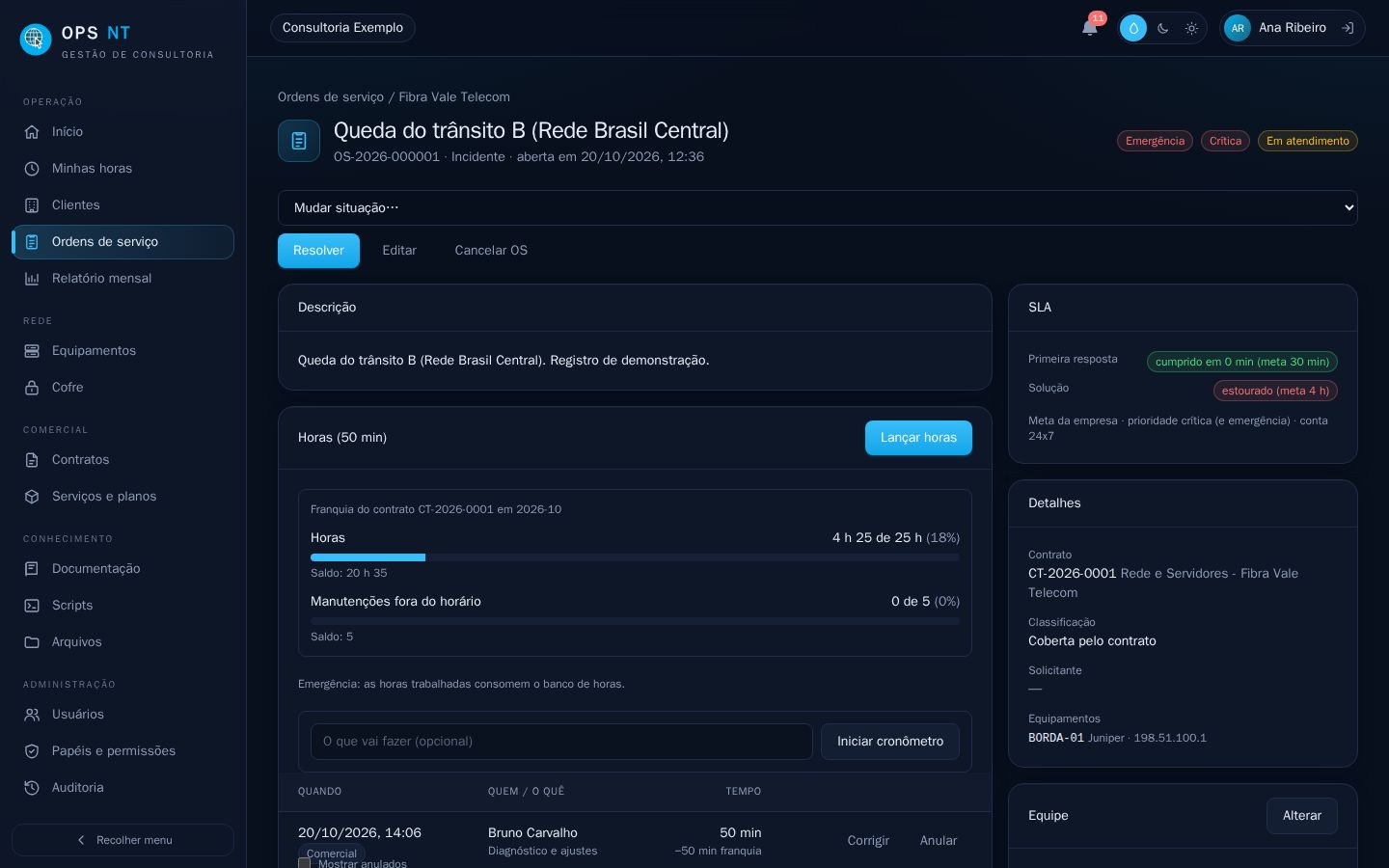Select the water-drop theme icon
Image resolution: width=1389 pixels, height=868 pixels.
pos(1133,28)
